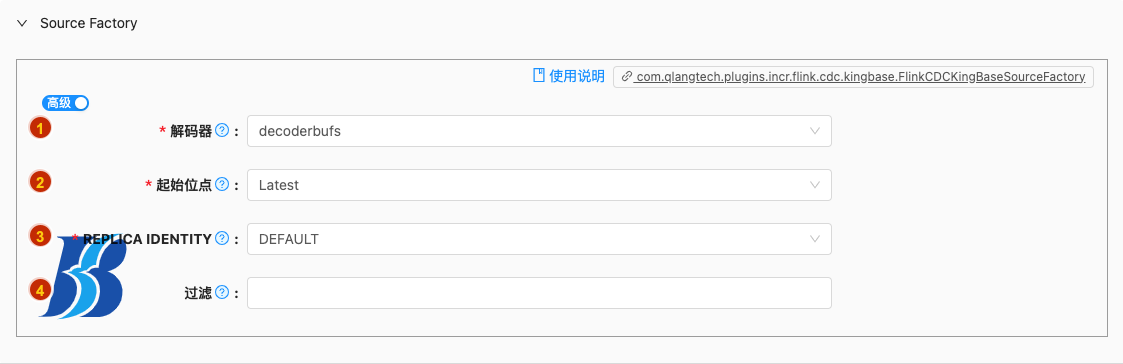
Task: Click the 过滤 filter input field
Action: pos(539,293)
